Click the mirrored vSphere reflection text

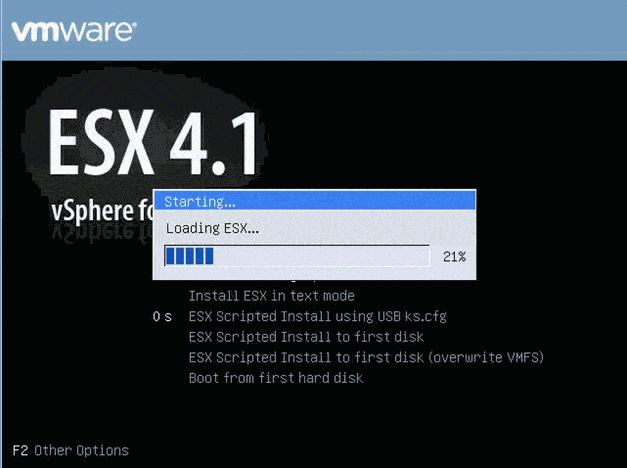[100, 232]
